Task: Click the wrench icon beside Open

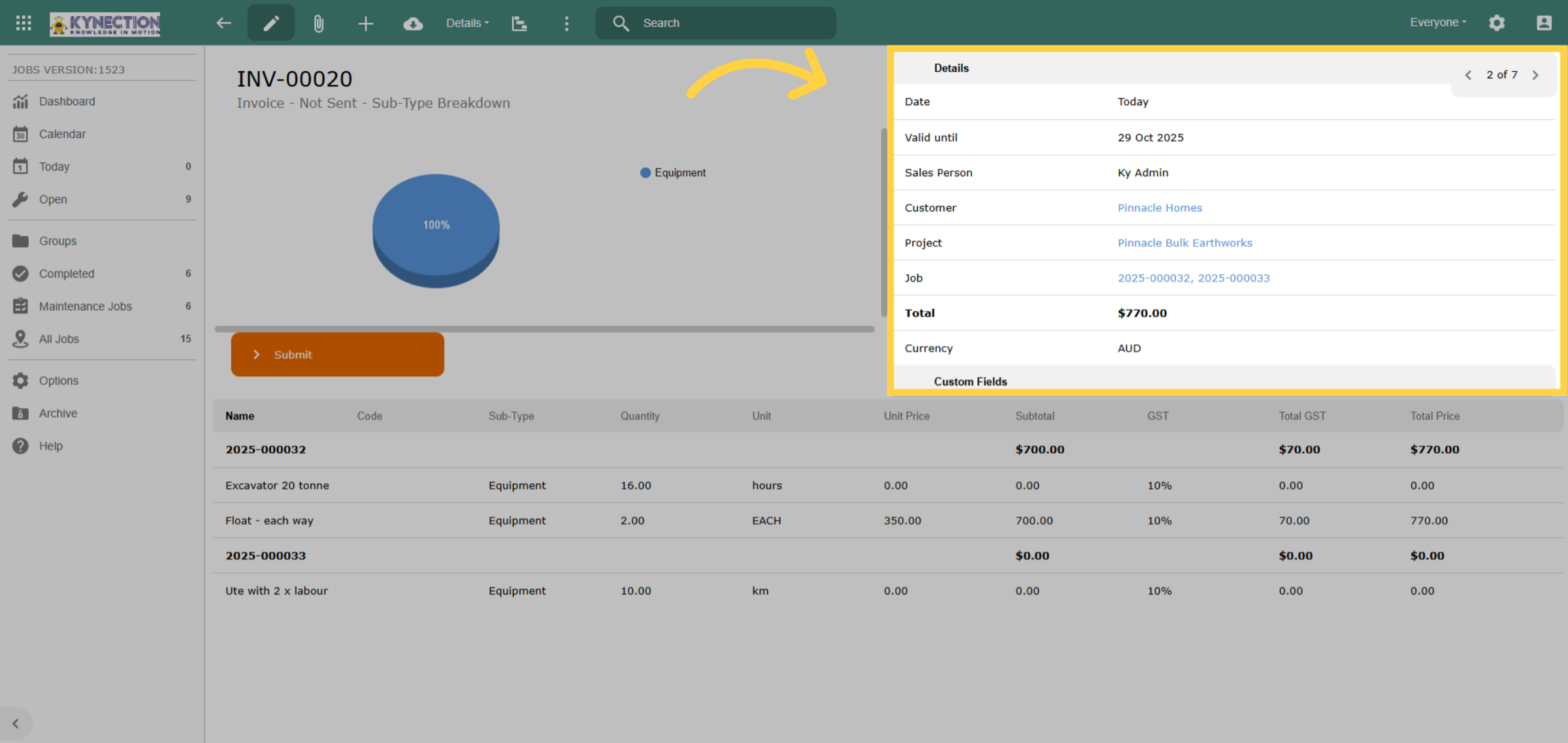Action: point(21,199)
